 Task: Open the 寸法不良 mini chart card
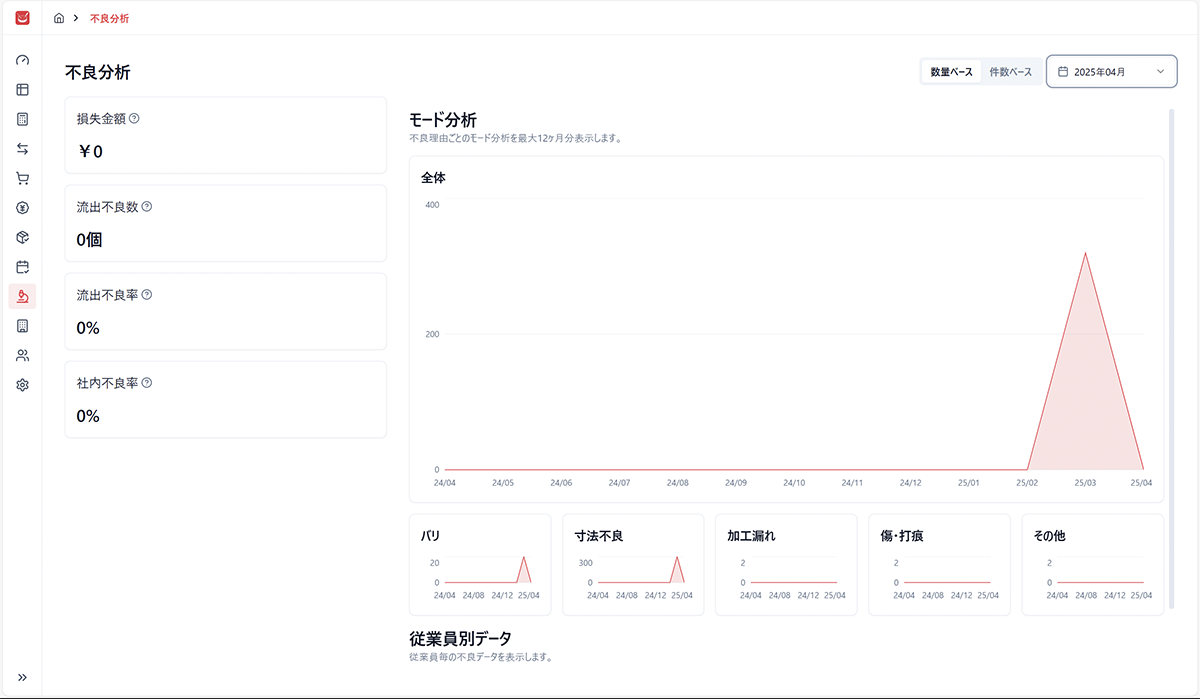point(633,564)
